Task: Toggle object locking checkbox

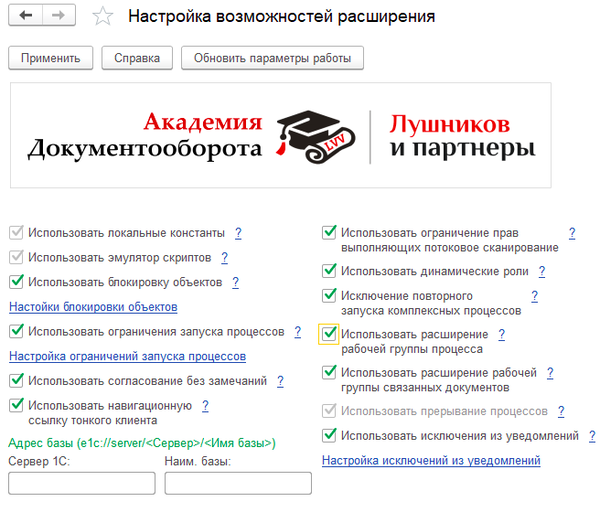Action: [x=16, y=282]
